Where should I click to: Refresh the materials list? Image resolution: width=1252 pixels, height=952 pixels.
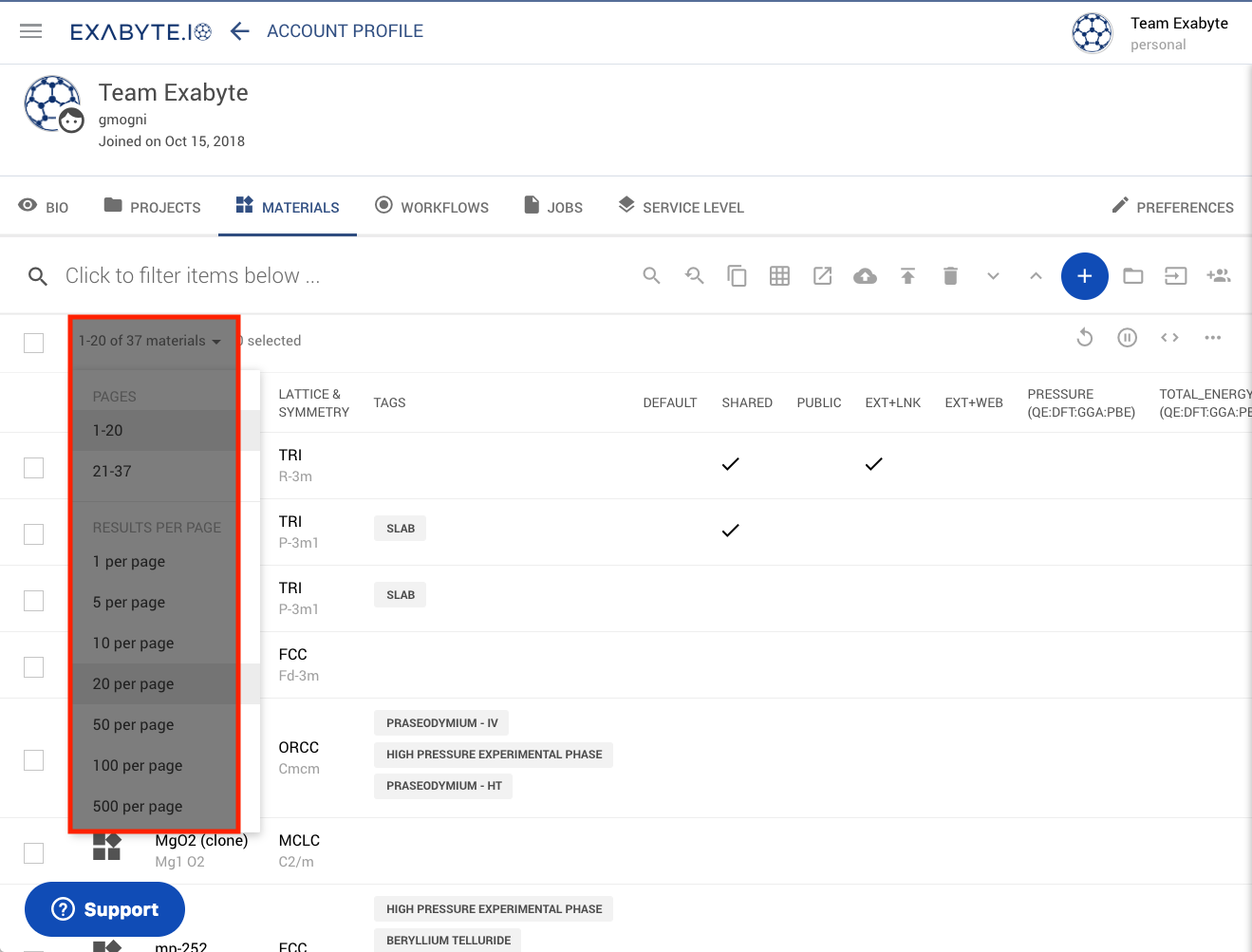click(1084, 337)
